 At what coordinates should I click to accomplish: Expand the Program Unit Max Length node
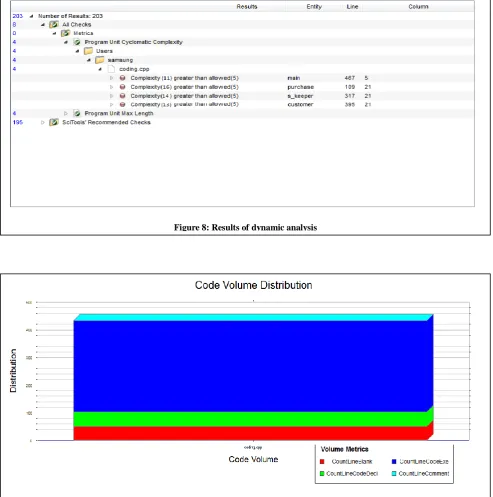pos(66,113)
